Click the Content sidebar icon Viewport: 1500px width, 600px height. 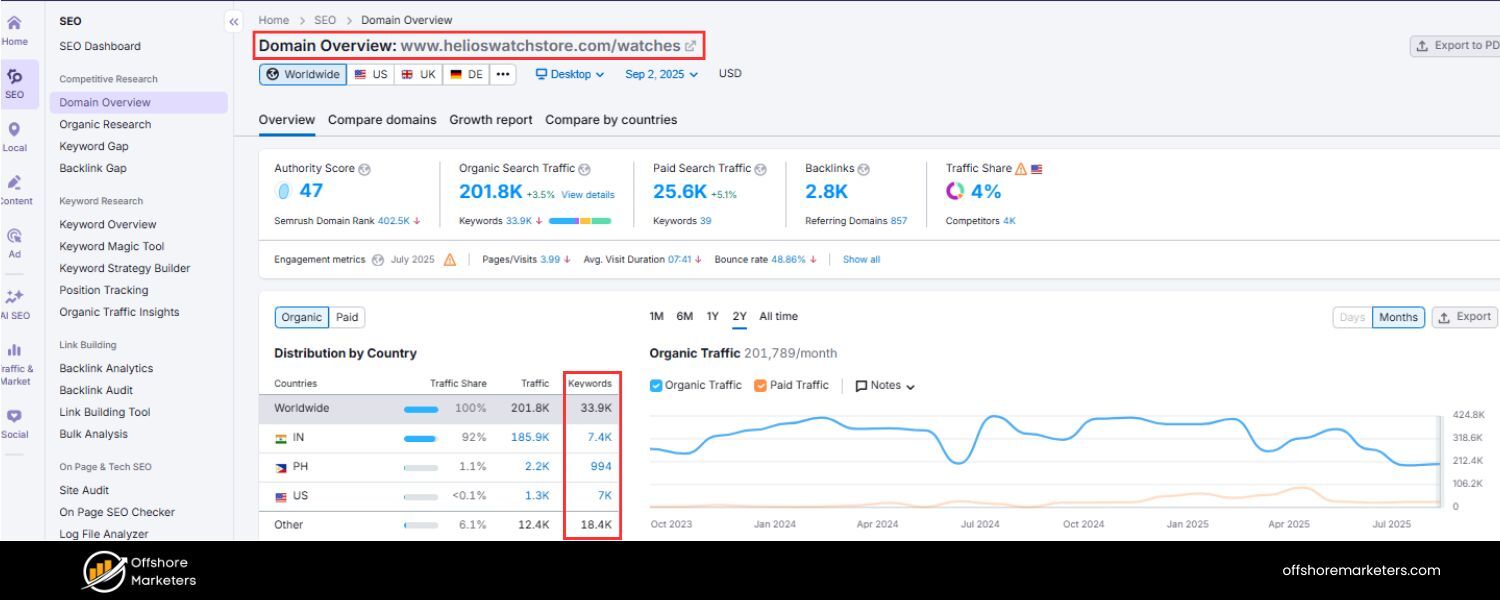click(15, 188)
